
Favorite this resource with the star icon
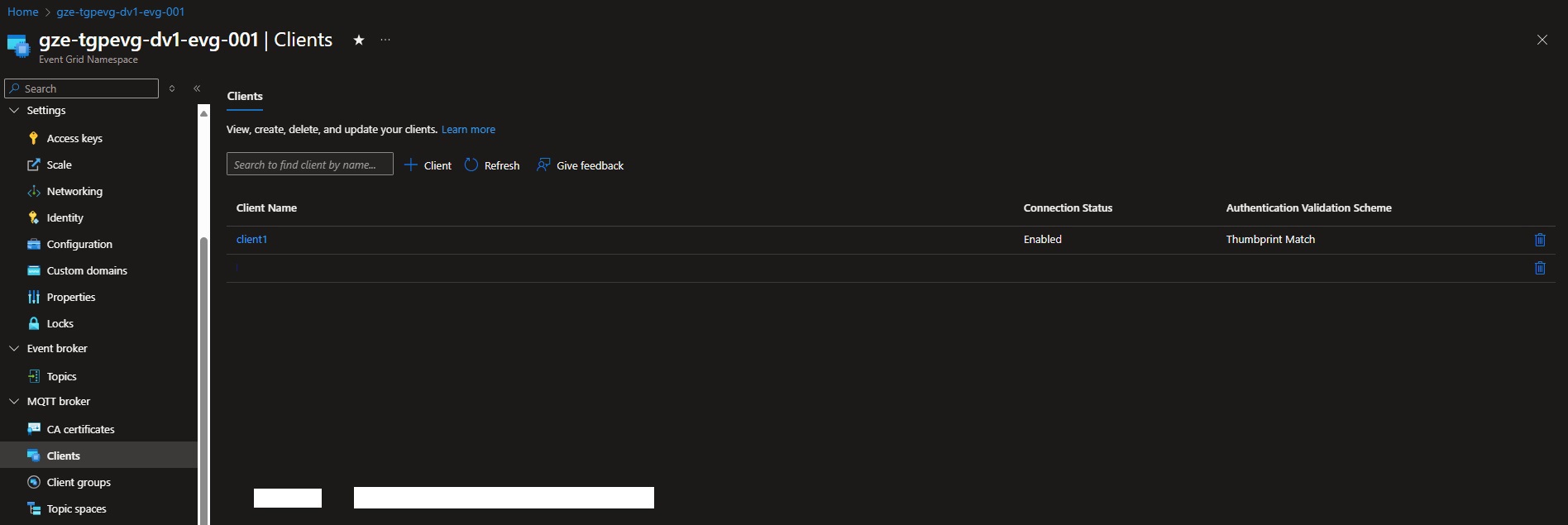359,40
